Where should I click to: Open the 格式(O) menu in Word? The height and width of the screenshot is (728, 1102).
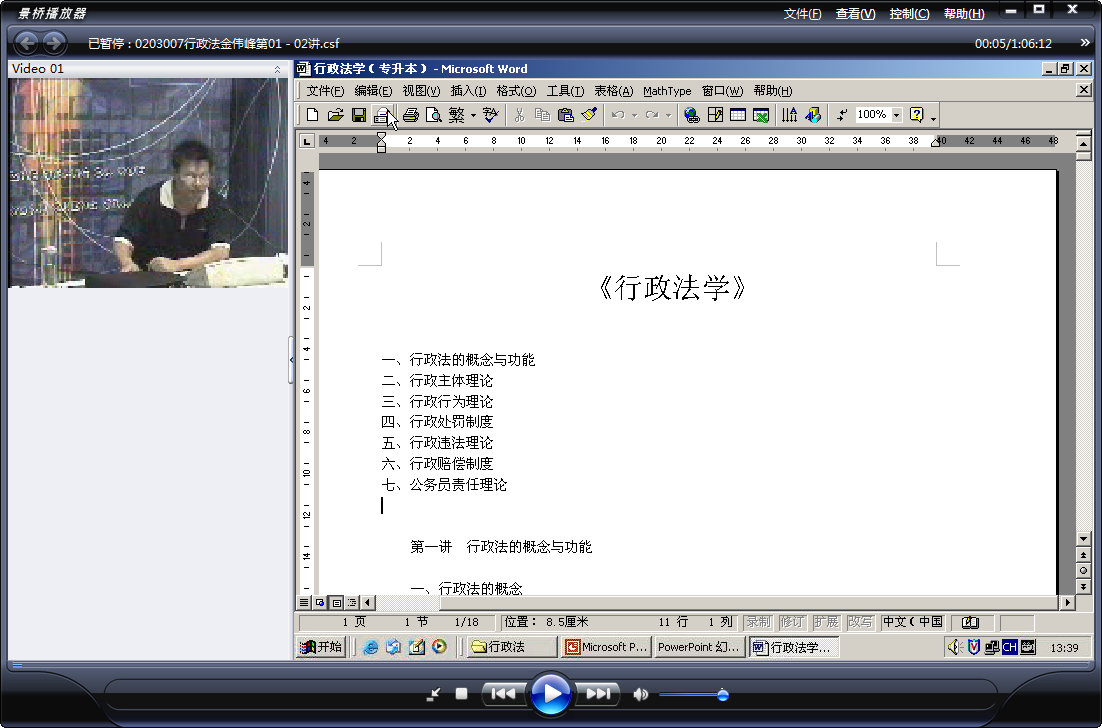(x=516, y=91)
